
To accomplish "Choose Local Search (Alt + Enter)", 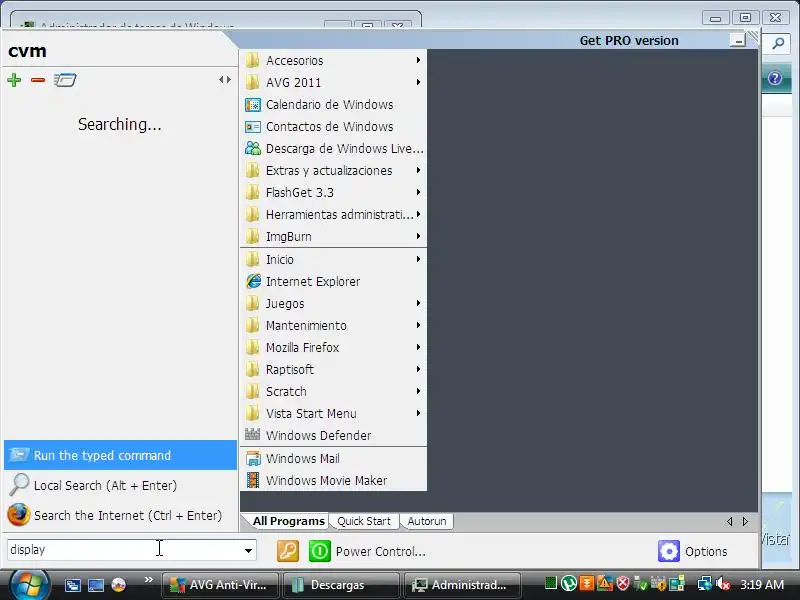I will click(120, 485).
